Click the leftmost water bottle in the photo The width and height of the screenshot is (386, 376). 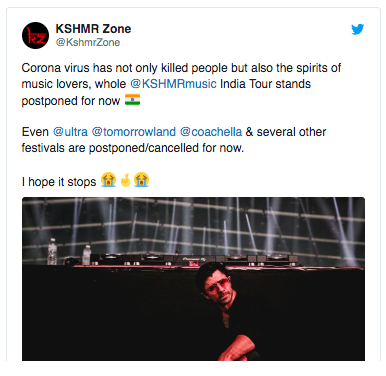[52, 251]
